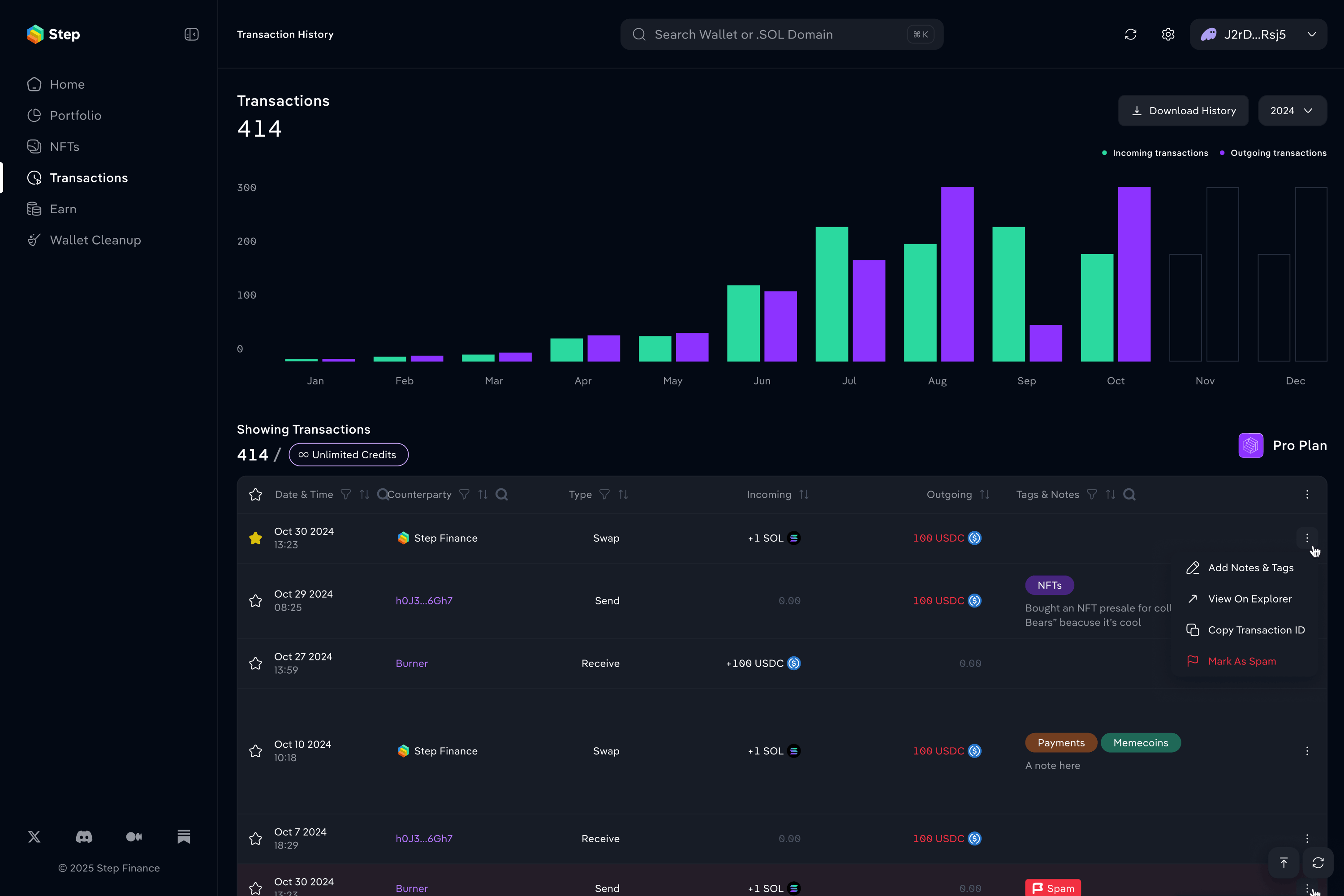Screen dimensions: 1344x896
Task: Click the Pro Plan icon
Action: pos(1250,445)
